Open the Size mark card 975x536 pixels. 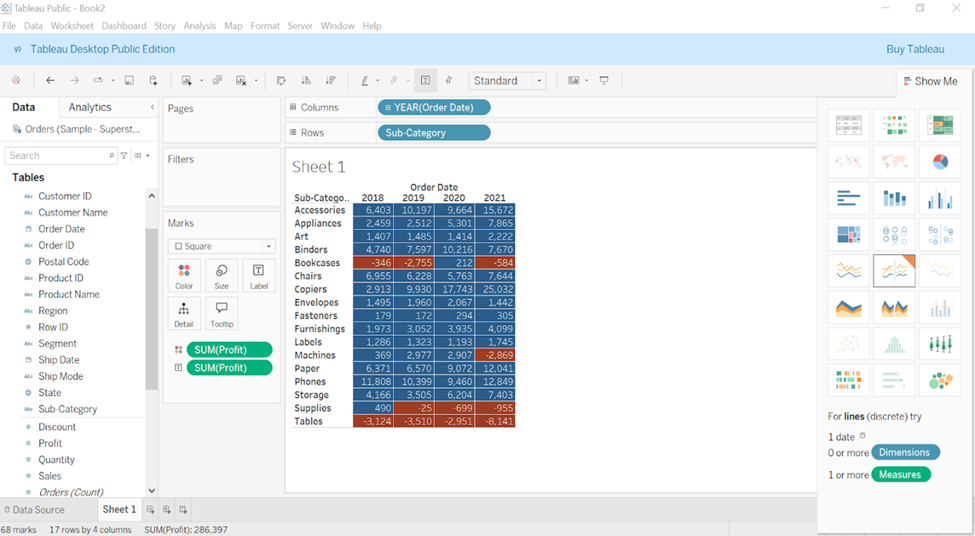tap(221, 276)
